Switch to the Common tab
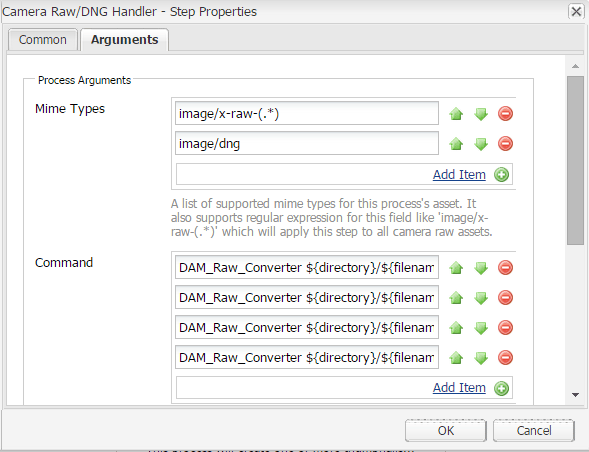This screenshot has height=452, width=589. click(x=42, y=40)
